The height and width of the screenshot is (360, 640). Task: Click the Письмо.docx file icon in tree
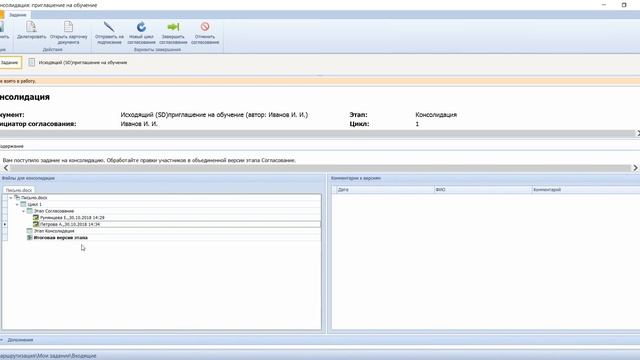click(17, 198)
